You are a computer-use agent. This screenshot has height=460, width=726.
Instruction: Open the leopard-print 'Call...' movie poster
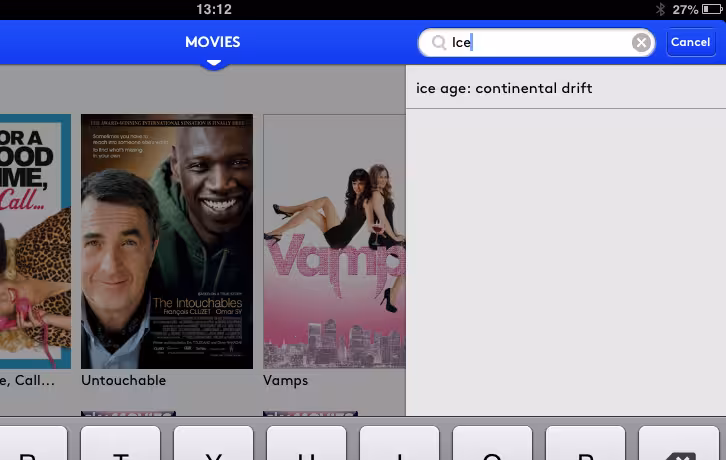click(x=35, y=241)
